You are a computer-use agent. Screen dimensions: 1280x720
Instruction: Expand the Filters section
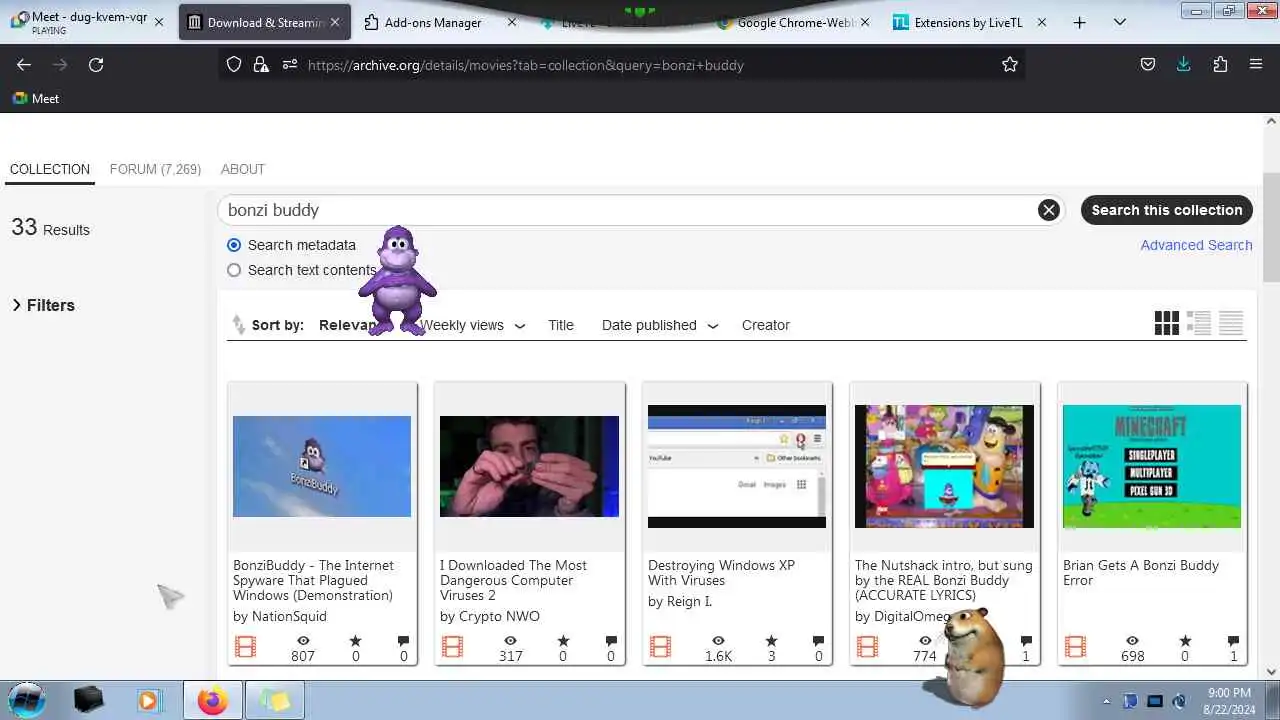43,305
